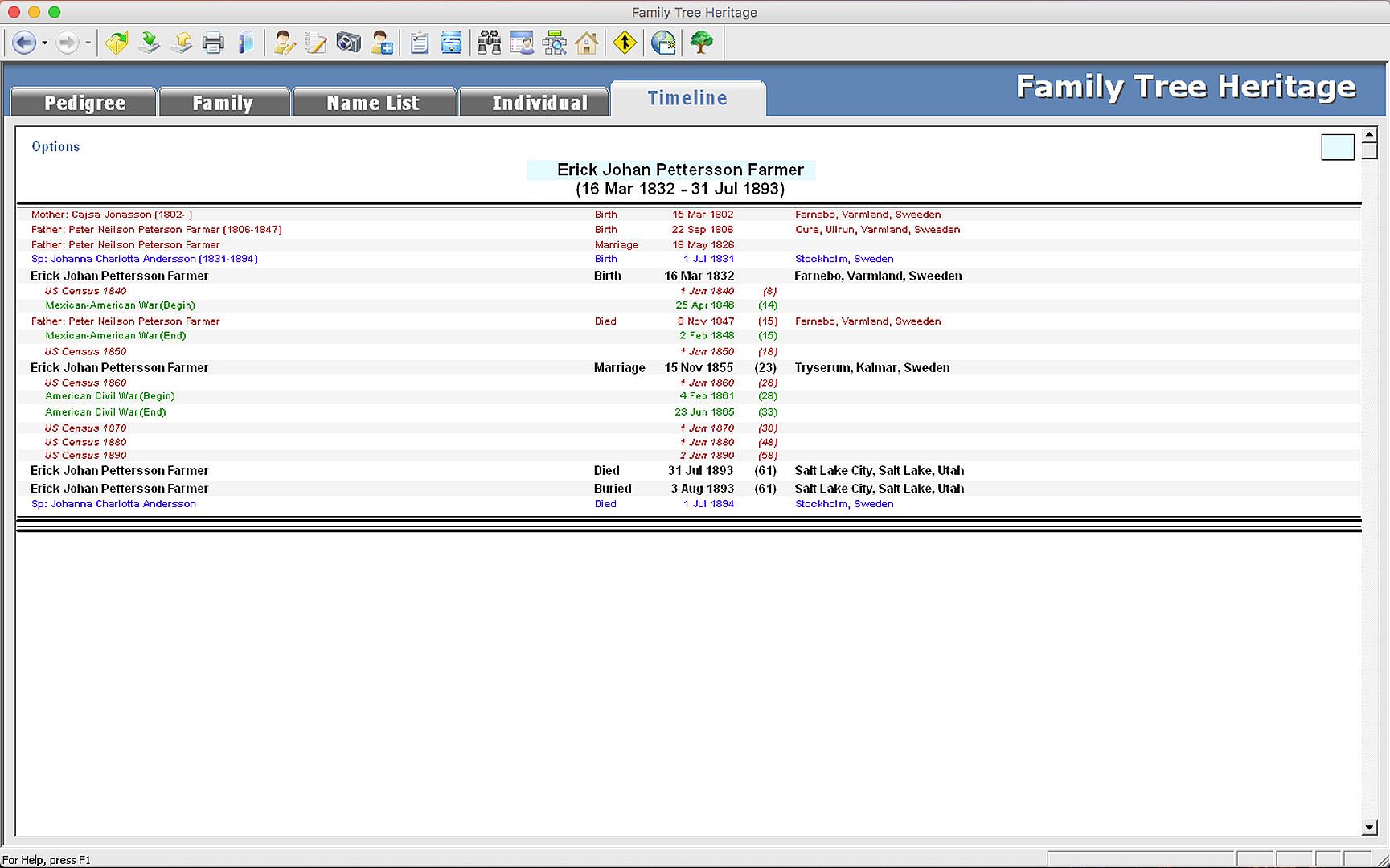This screenshot has width=1390, height=868.
Task: Expand the Forward history dropdown arrow
Action: coord(88,43)
